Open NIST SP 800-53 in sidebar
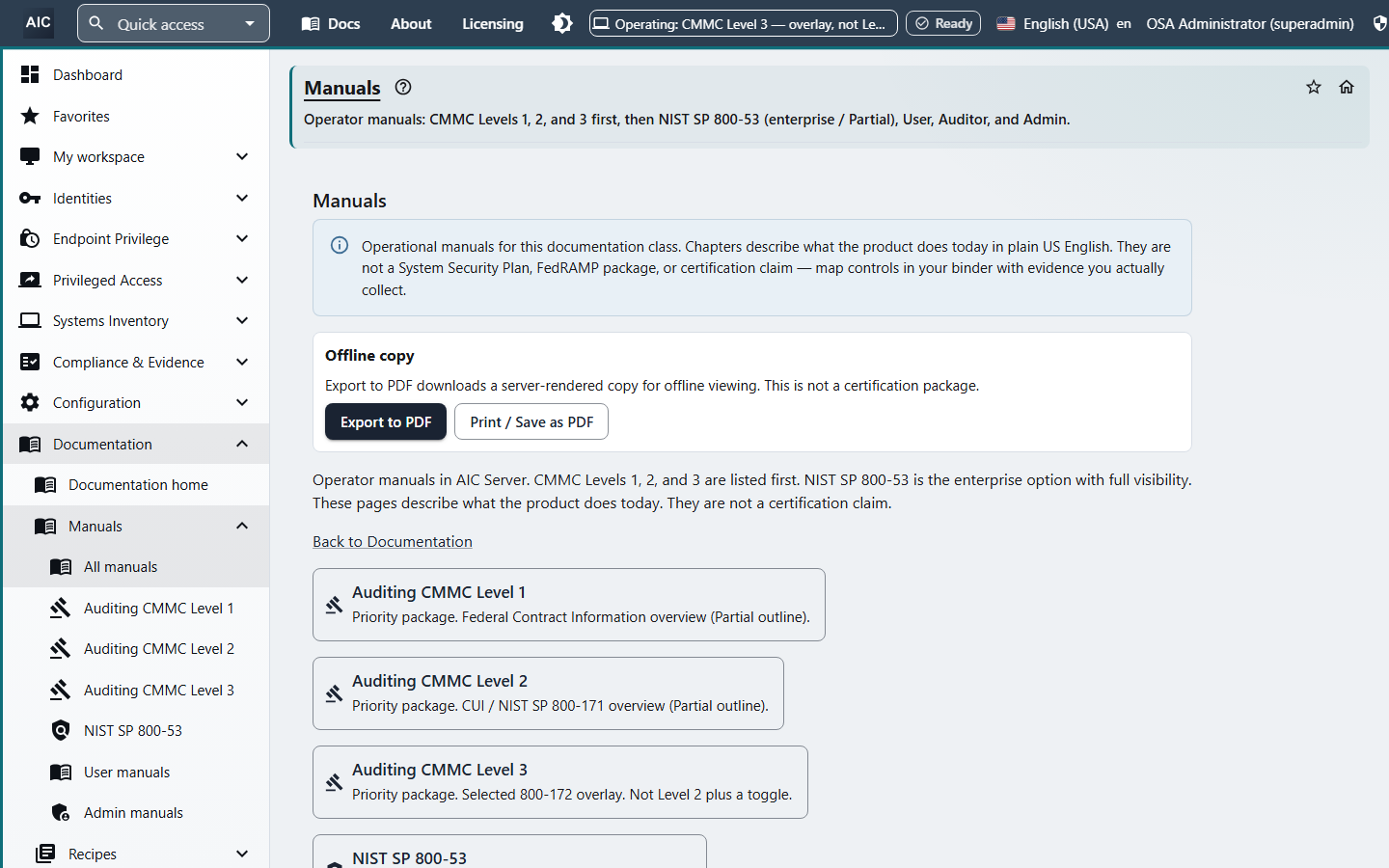This screenshot has width=1389, height=868. pos(136,731)
